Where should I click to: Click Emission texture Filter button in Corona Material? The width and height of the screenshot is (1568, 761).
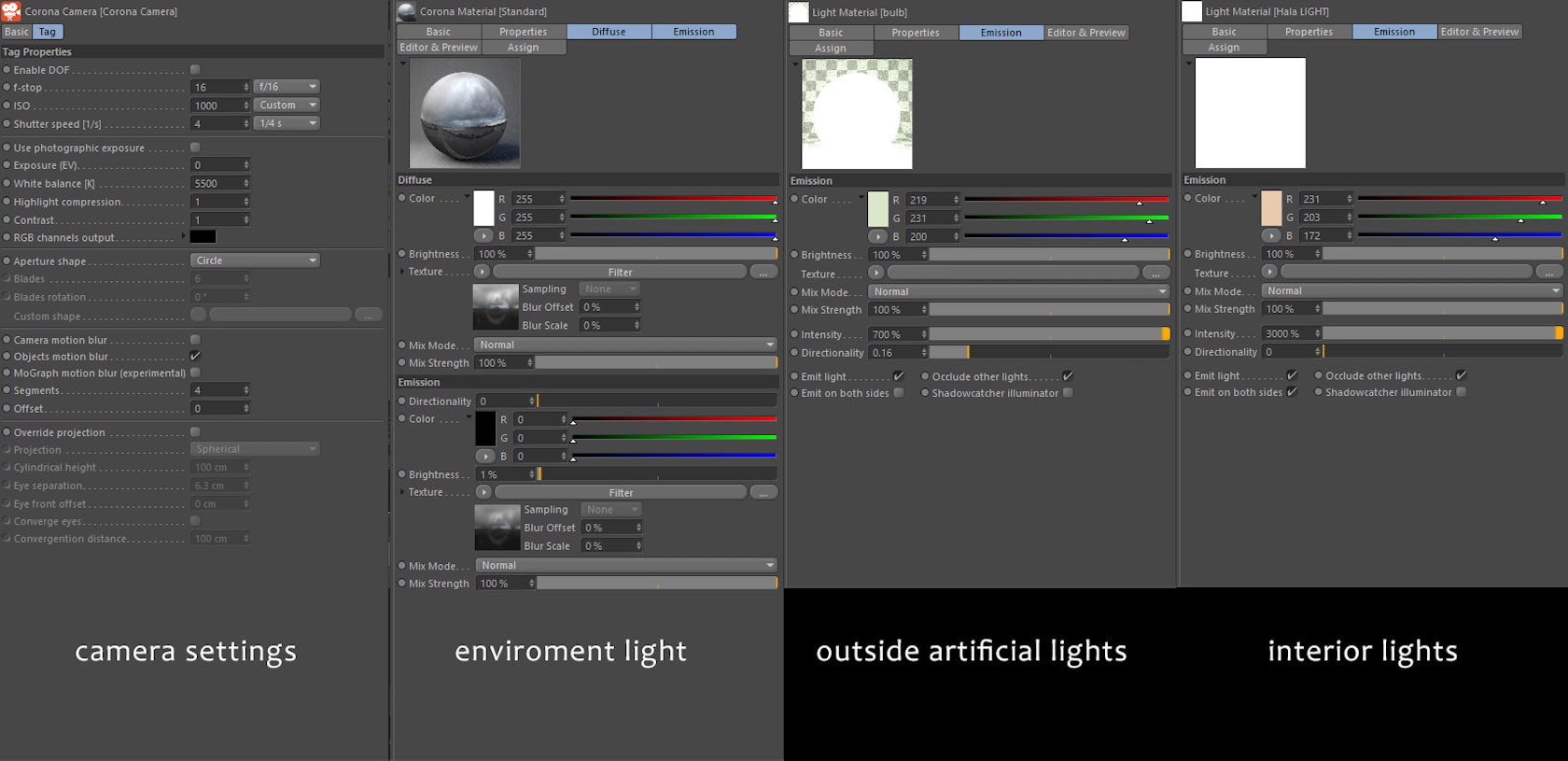pyautogui.click(x=621, y=492)
